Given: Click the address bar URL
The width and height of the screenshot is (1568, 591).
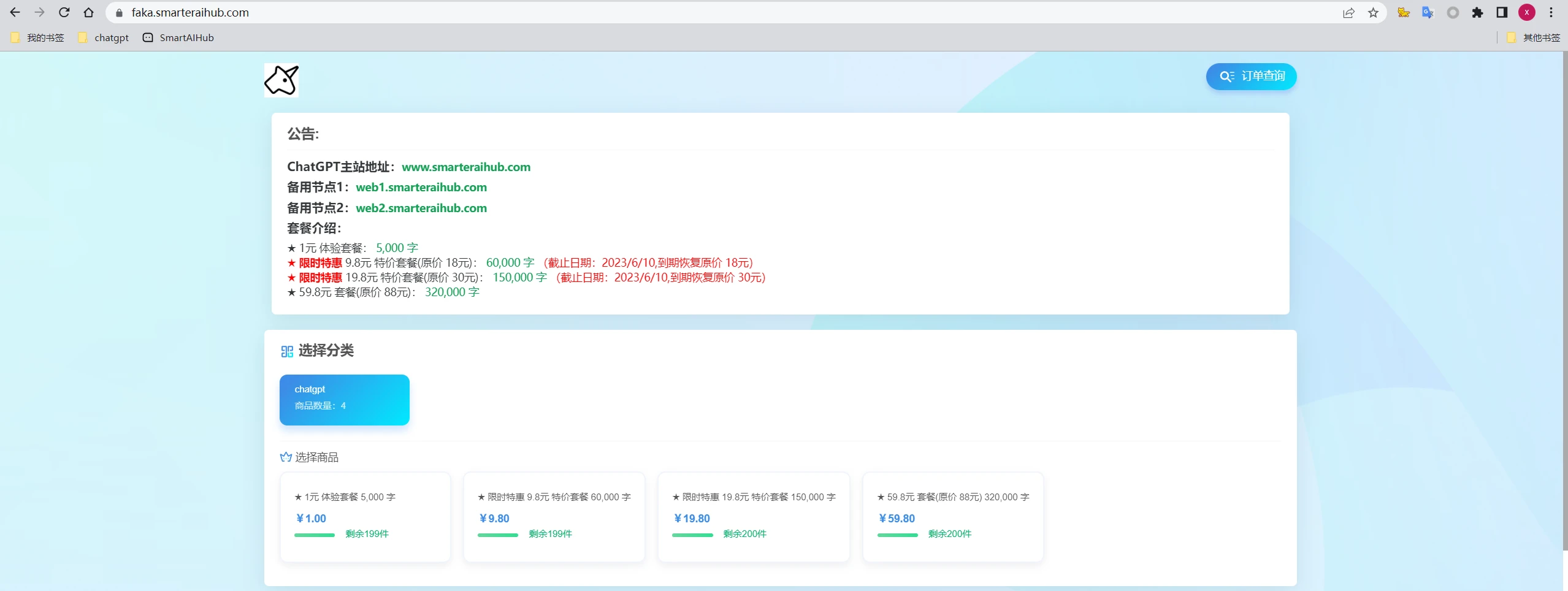Looking at the screenshot, I should point(190,12).
